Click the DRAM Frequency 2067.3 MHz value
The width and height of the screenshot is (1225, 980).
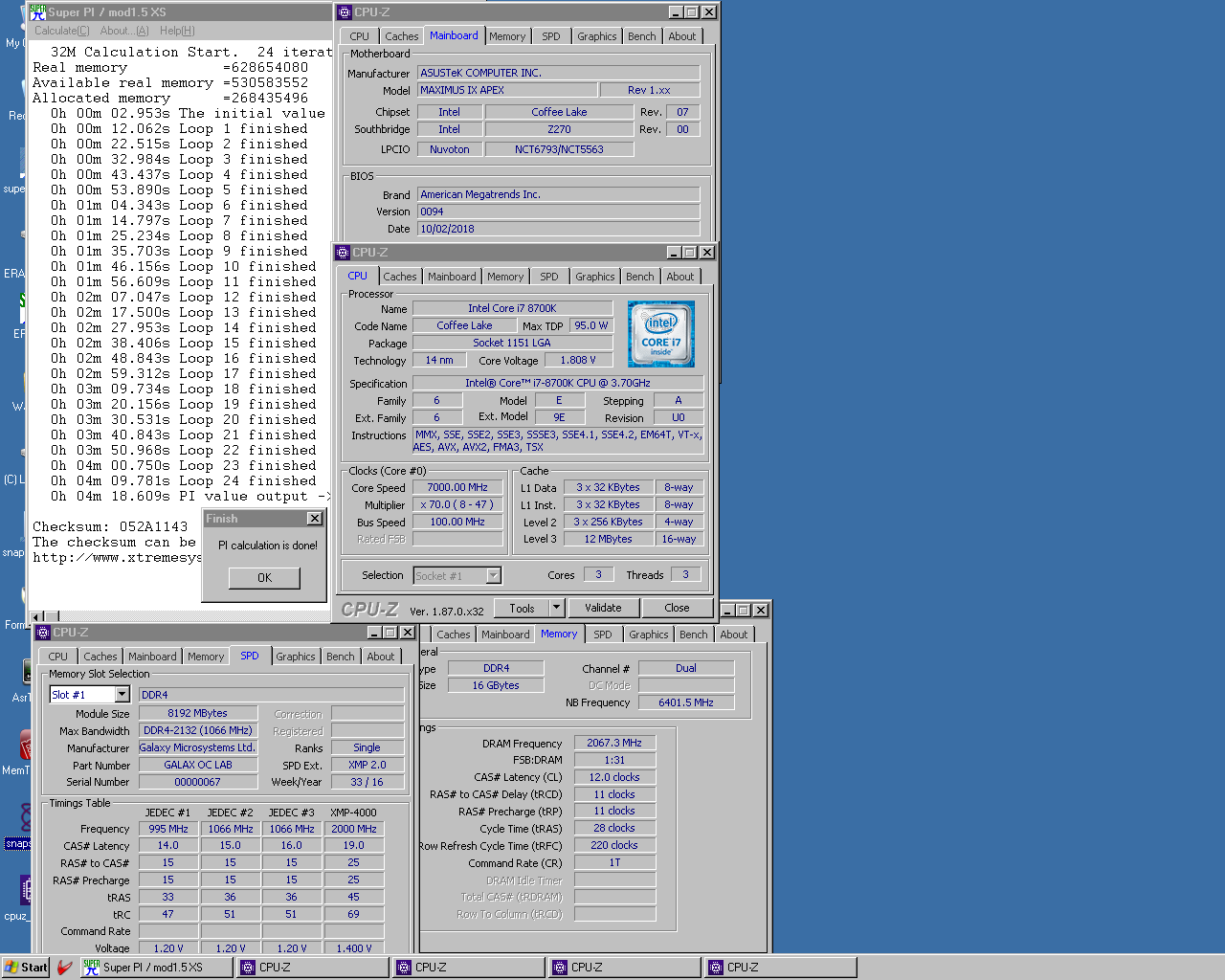point(614,743)
